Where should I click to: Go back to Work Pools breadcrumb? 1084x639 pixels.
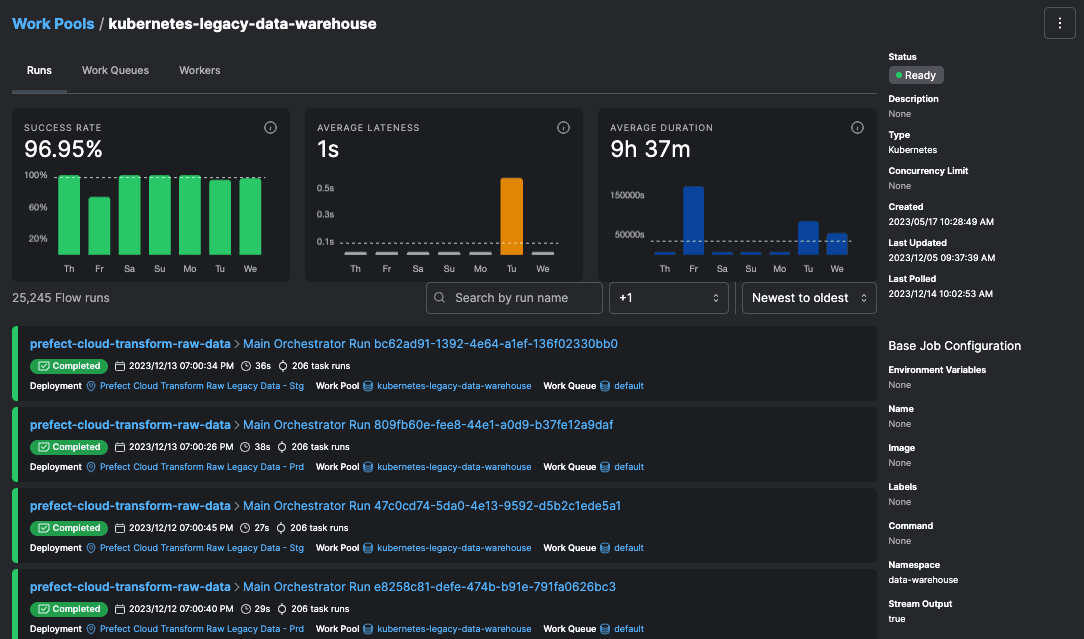click(53, 23)
